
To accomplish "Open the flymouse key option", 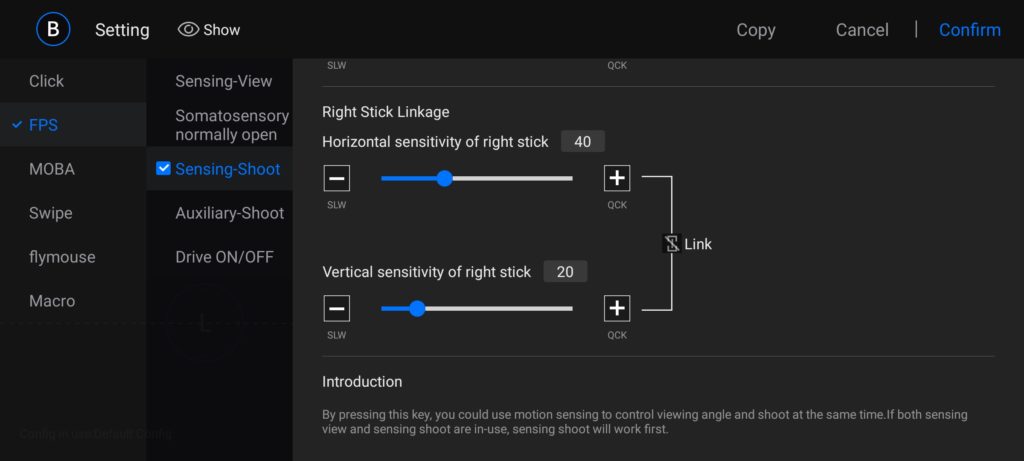I will [x=62, y=257].
